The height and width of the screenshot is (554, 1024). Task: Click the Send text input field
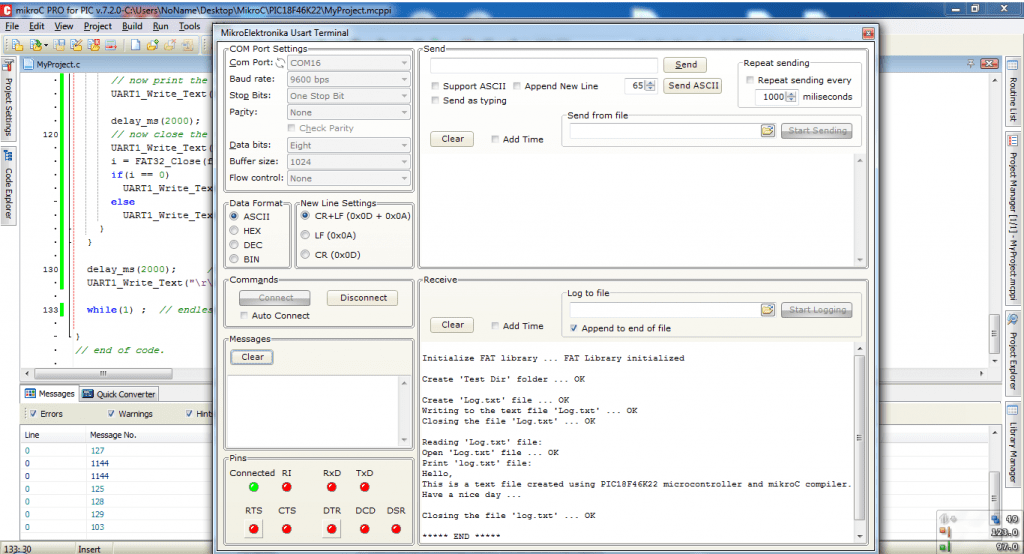[x=544, y=65]
